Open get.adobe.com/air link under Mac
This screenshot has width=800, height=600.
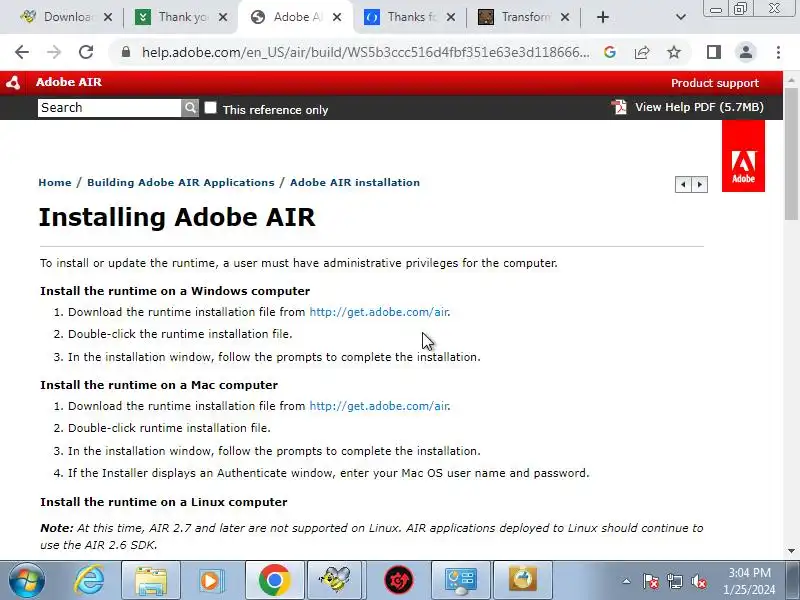(x=379, y=406)
